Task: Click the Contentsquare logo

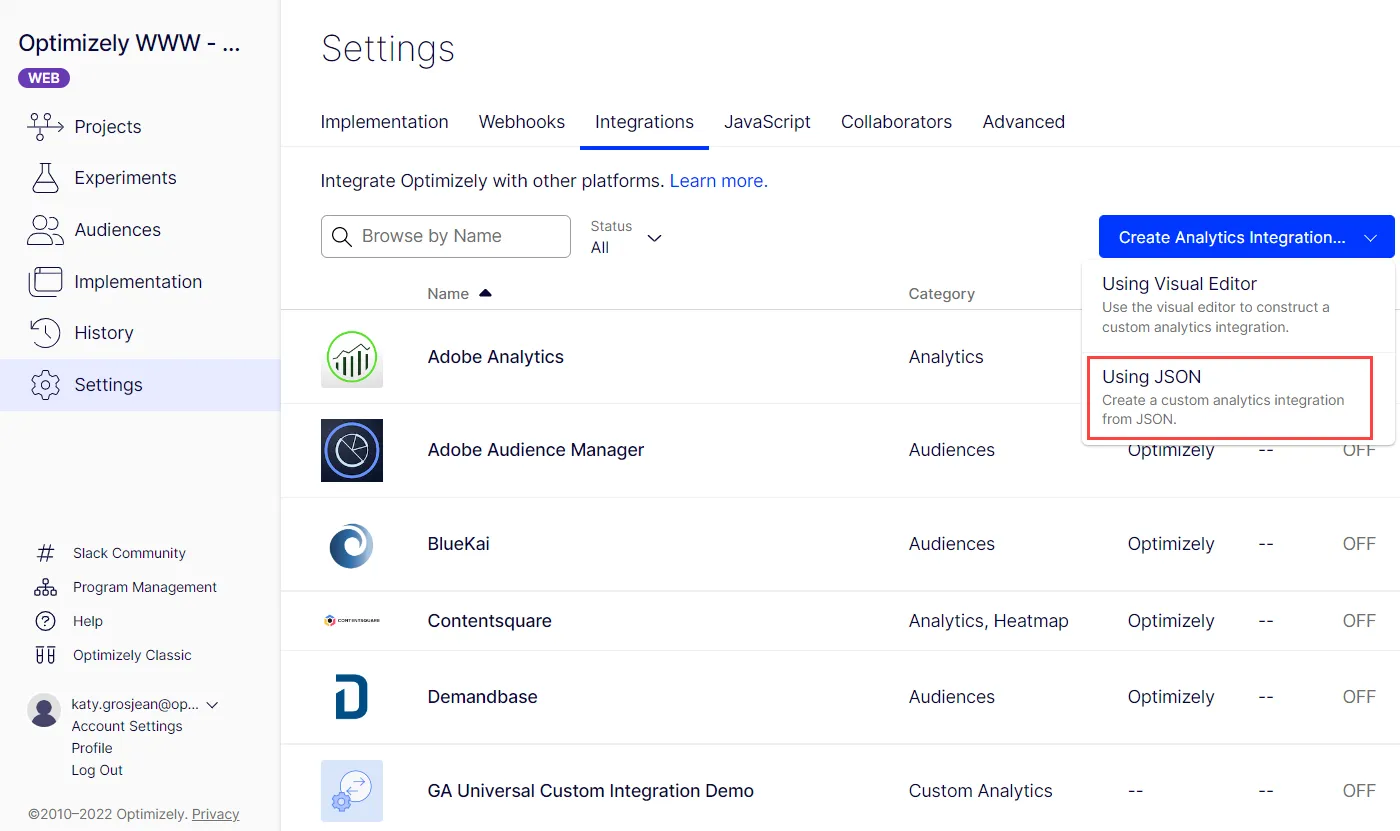Action: pos(352,621)
